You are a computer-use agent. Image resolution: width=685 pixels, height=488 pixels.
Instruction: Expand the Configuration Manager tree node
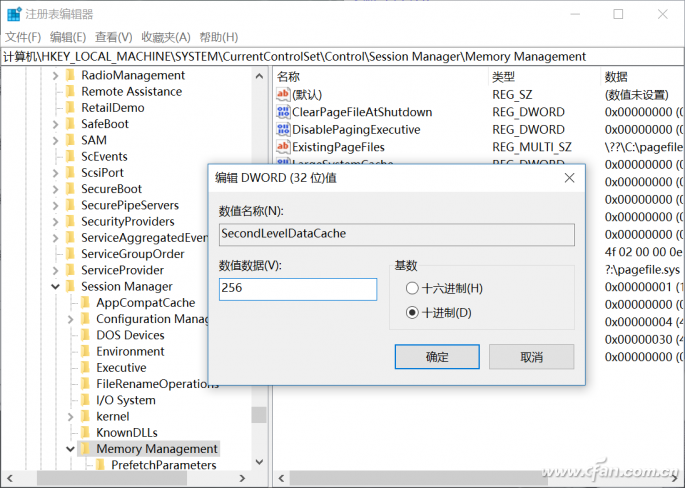pos(70,319)
